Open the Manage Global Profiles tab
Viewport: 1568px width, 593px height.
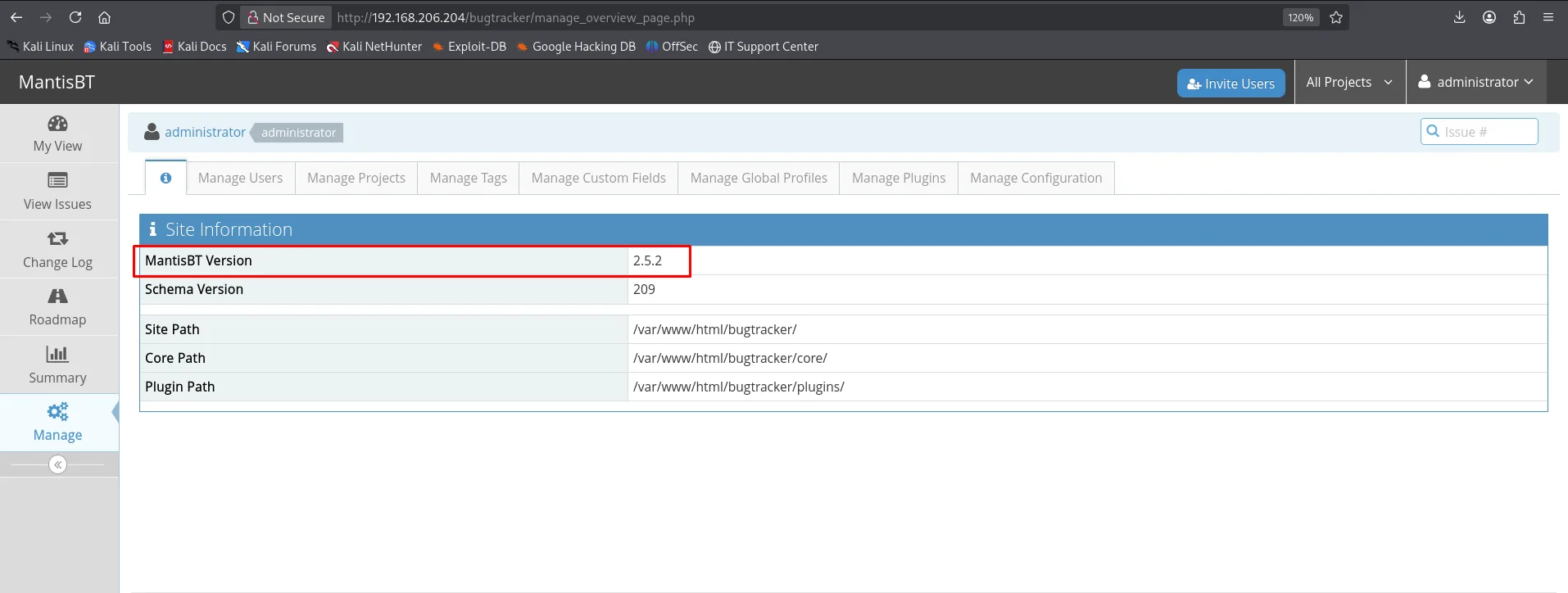[759, 178]
